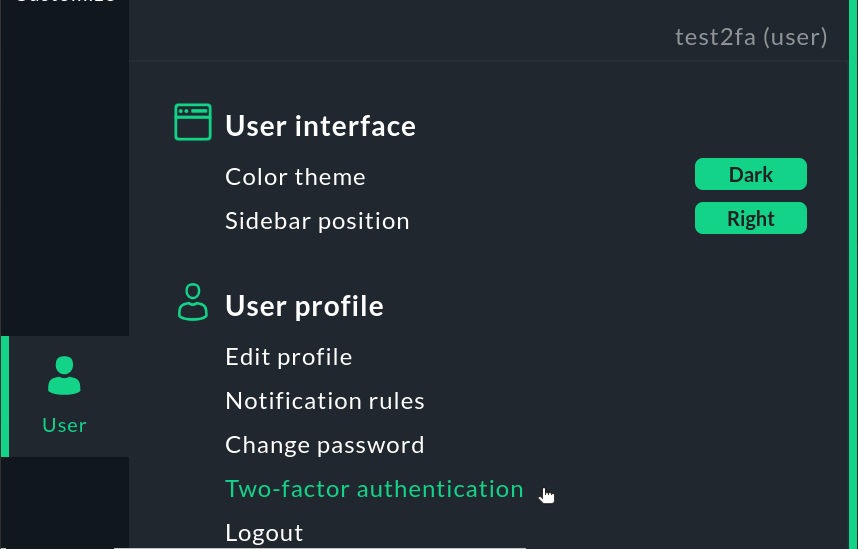Screen dimensions: 858x549
Task: Open Two-factor authentication
Action: 374,489
